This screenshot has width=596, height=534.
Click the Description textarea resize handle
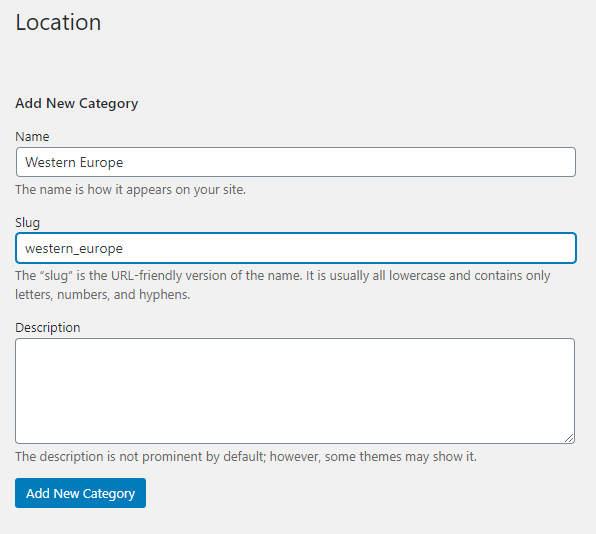click(x=569, y=438)
